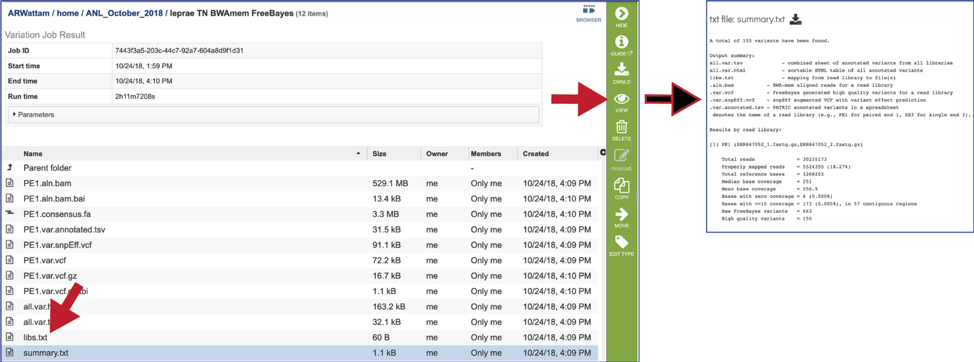
Task: Select the summary.txt file name
Action: coord(47,352)
